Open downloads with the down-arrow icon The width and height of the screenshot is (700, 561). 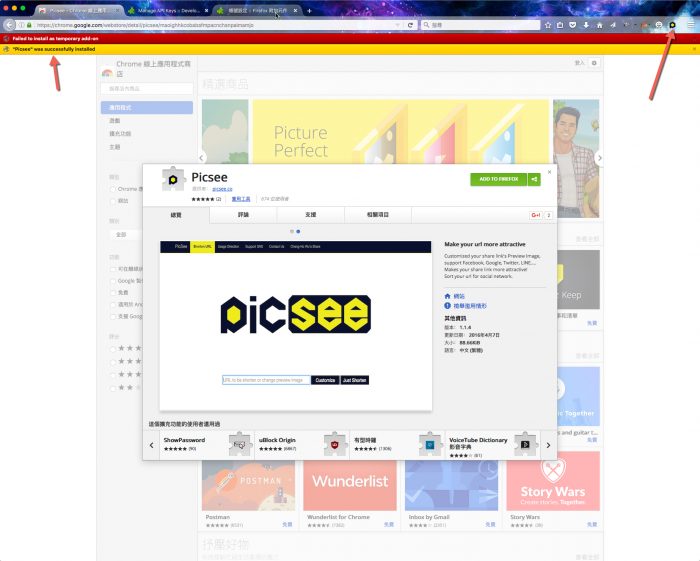586,25
